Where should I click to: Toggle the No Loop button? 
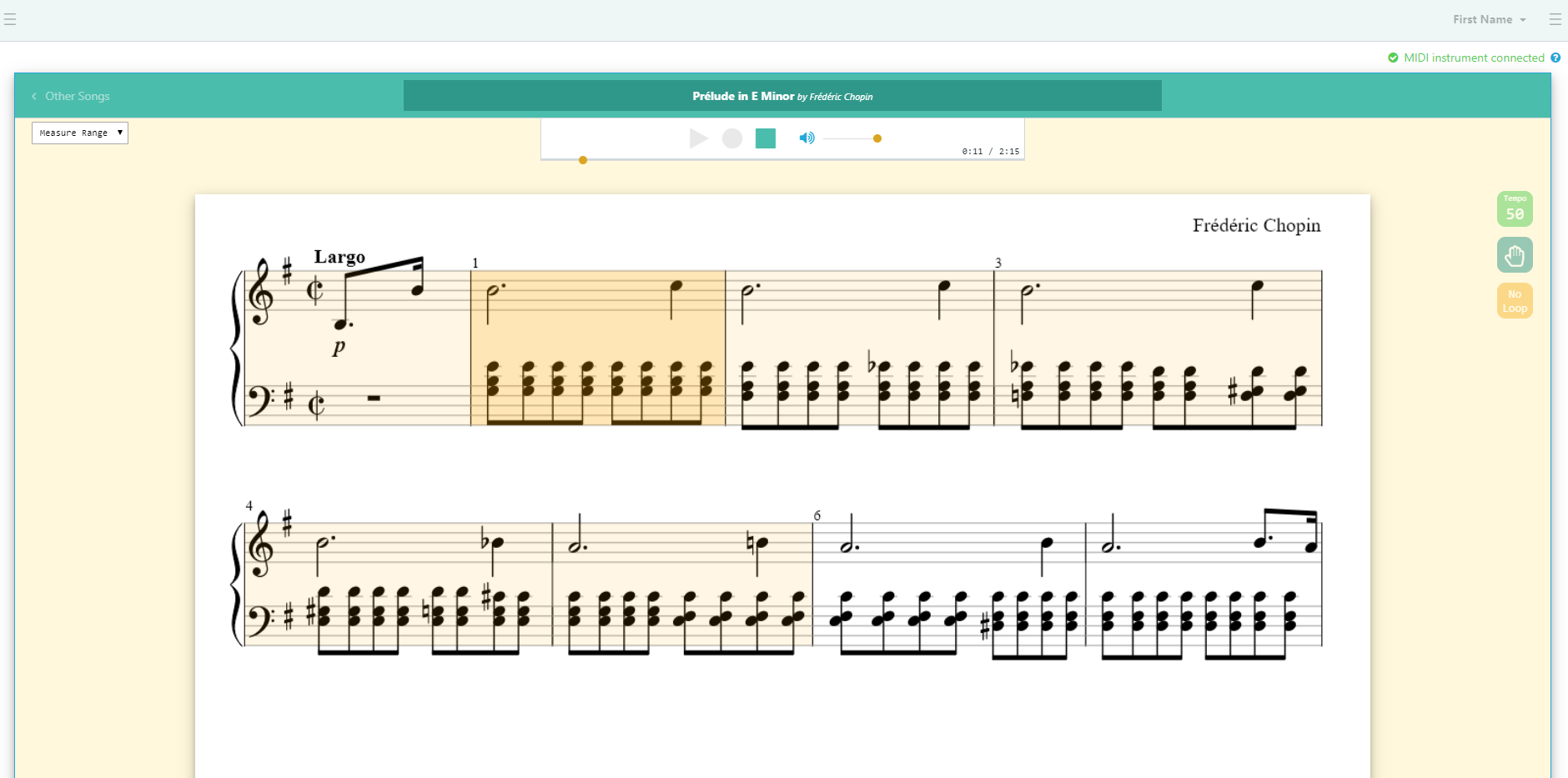[x=1515, y=301]
